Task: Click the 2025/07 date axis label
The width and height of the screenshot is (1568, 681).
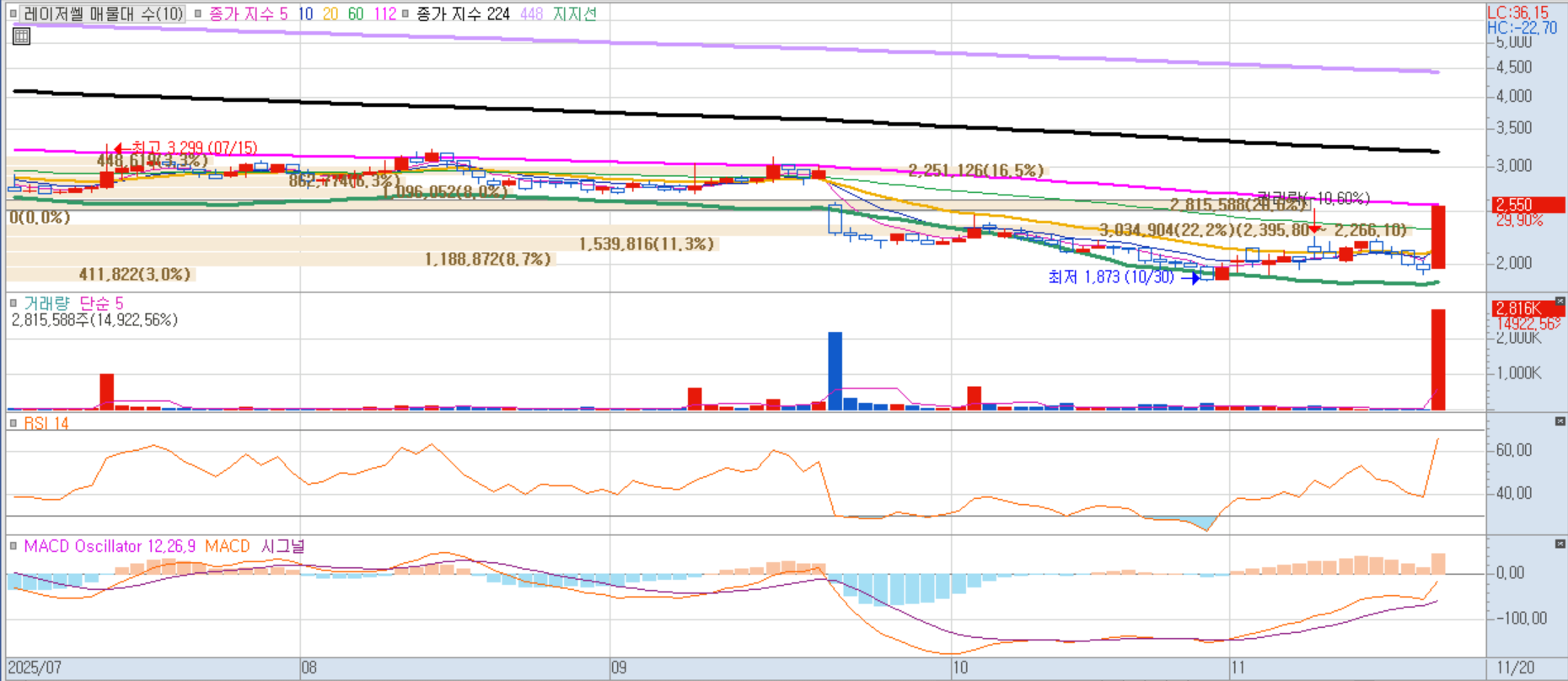Action: pos(35,668)
